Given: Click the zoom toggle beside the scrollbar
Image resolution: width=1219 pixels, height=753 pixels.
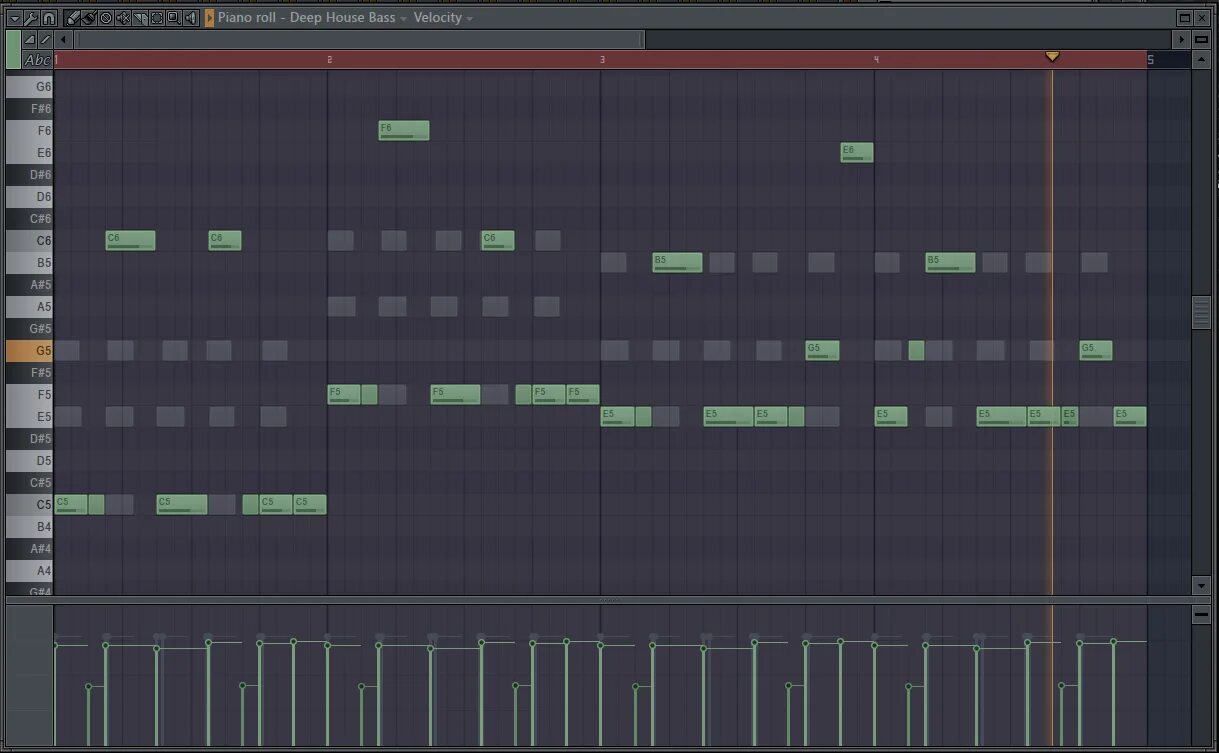Looking at the screenshot, I should tap(1201, 39).
